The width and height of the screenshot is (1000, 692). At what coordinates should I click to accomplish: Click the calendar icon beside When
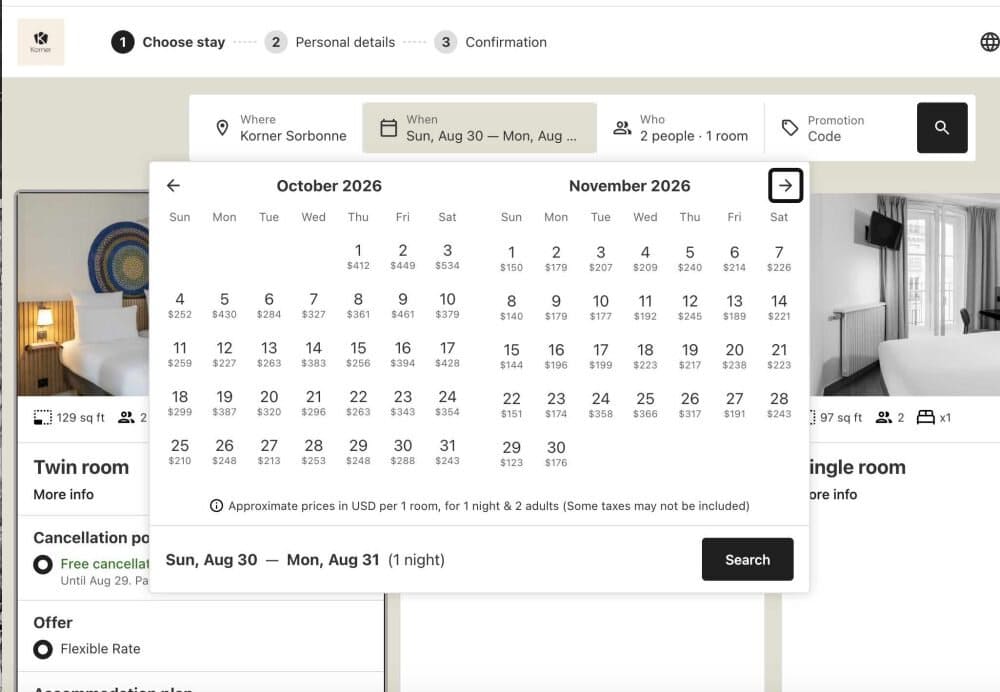pos(388,128)
